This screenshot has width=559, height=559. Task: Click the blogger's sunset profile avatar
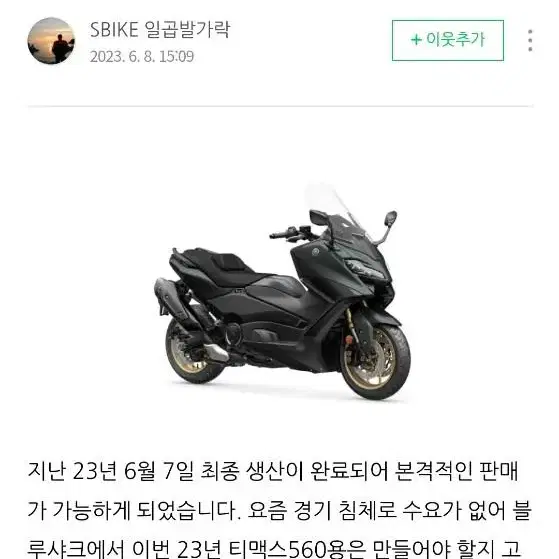pyautogui.click(x=51, y=41)
